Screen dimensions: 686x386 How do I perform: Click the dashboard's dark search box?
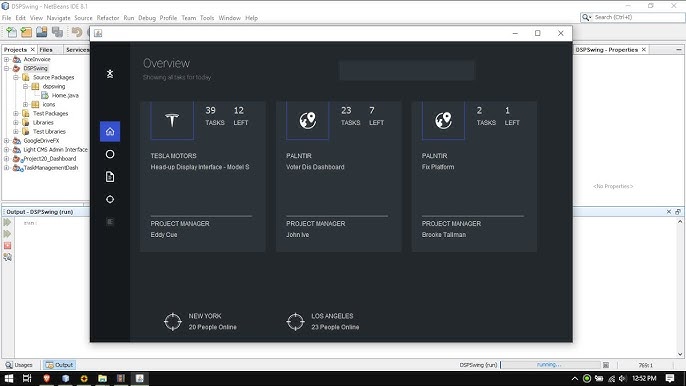pyautogui.click(x=407, y=70)
